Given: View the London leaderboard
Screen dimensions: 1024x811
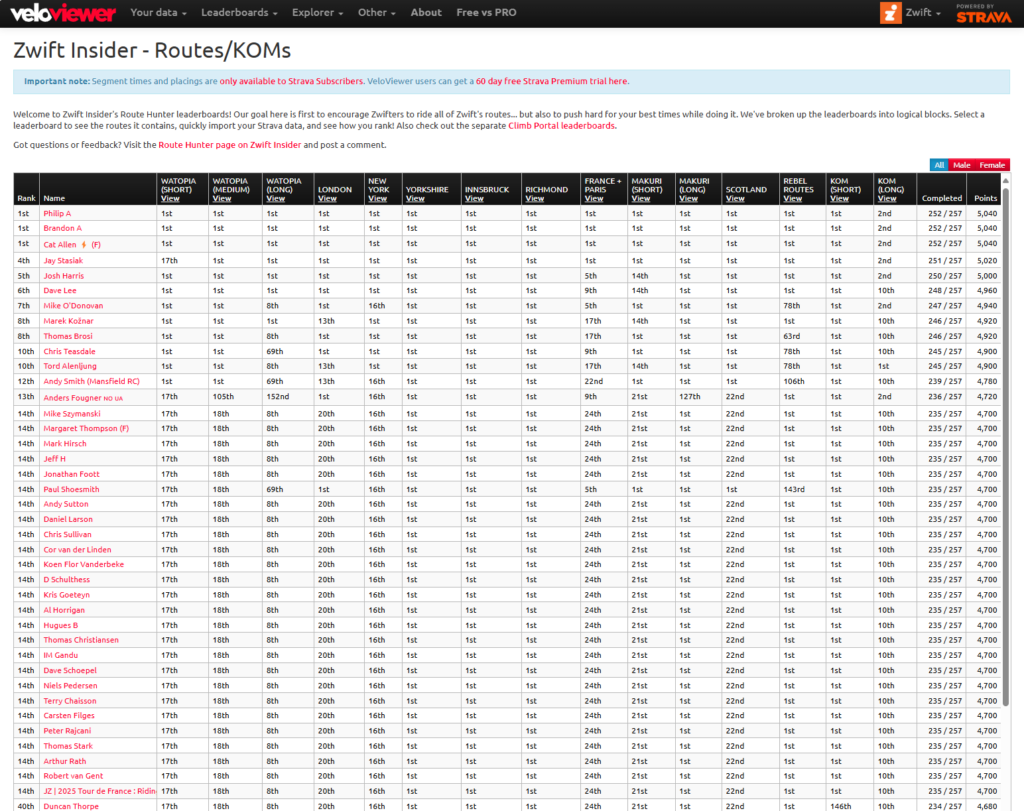Looking at the screenshot, I should tap(327, 199).
